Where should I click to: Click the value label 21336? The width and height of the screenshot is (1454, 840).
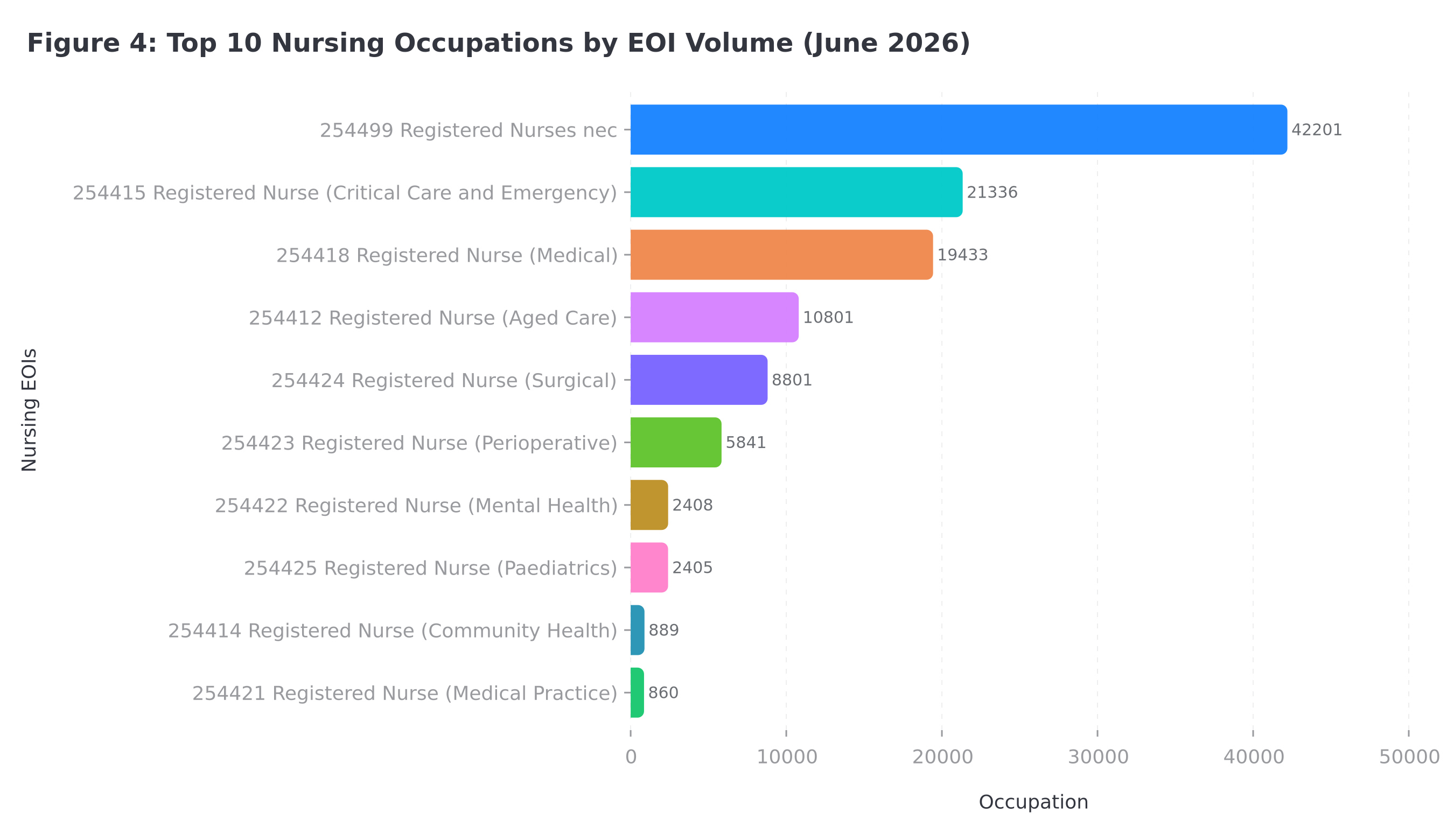[x=992, y=193]
